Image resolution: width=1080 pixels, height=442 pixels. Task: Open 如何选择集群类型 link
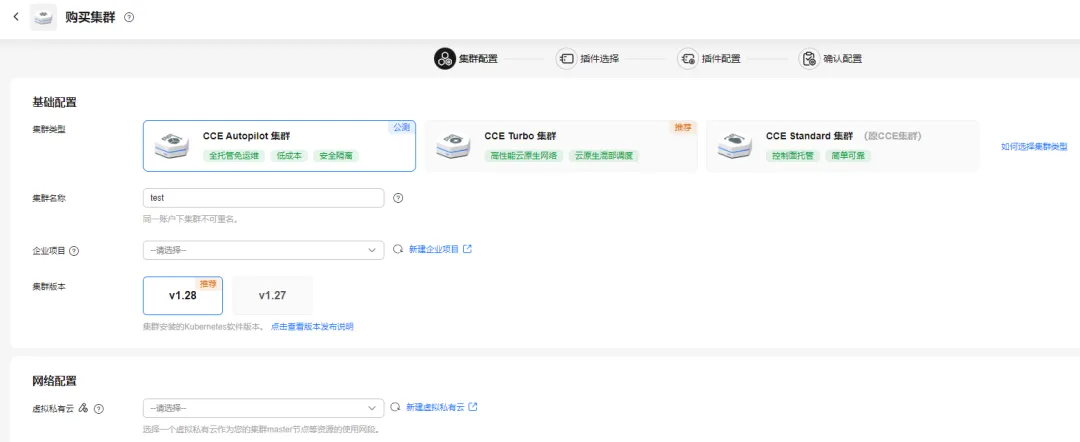pos(1034,147)
